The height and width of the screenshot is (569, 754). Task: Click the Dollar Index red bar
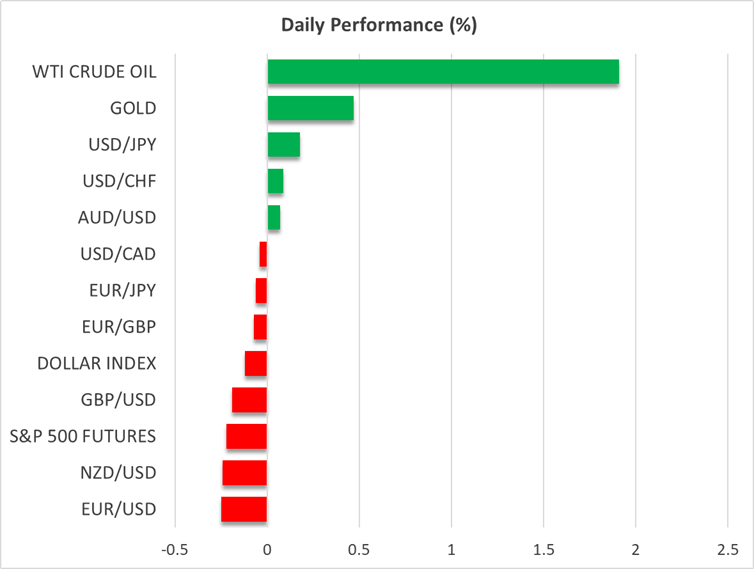(256, 363)
